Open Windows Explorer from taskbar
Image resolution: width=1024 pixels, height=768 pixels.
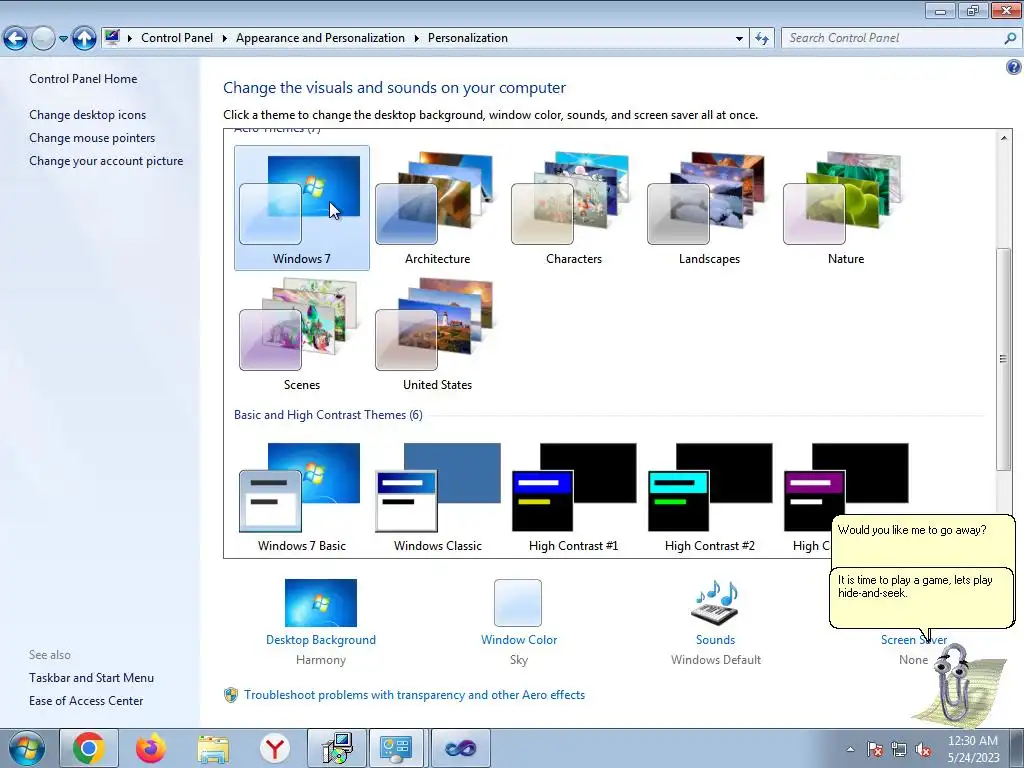tap(213, 748)
